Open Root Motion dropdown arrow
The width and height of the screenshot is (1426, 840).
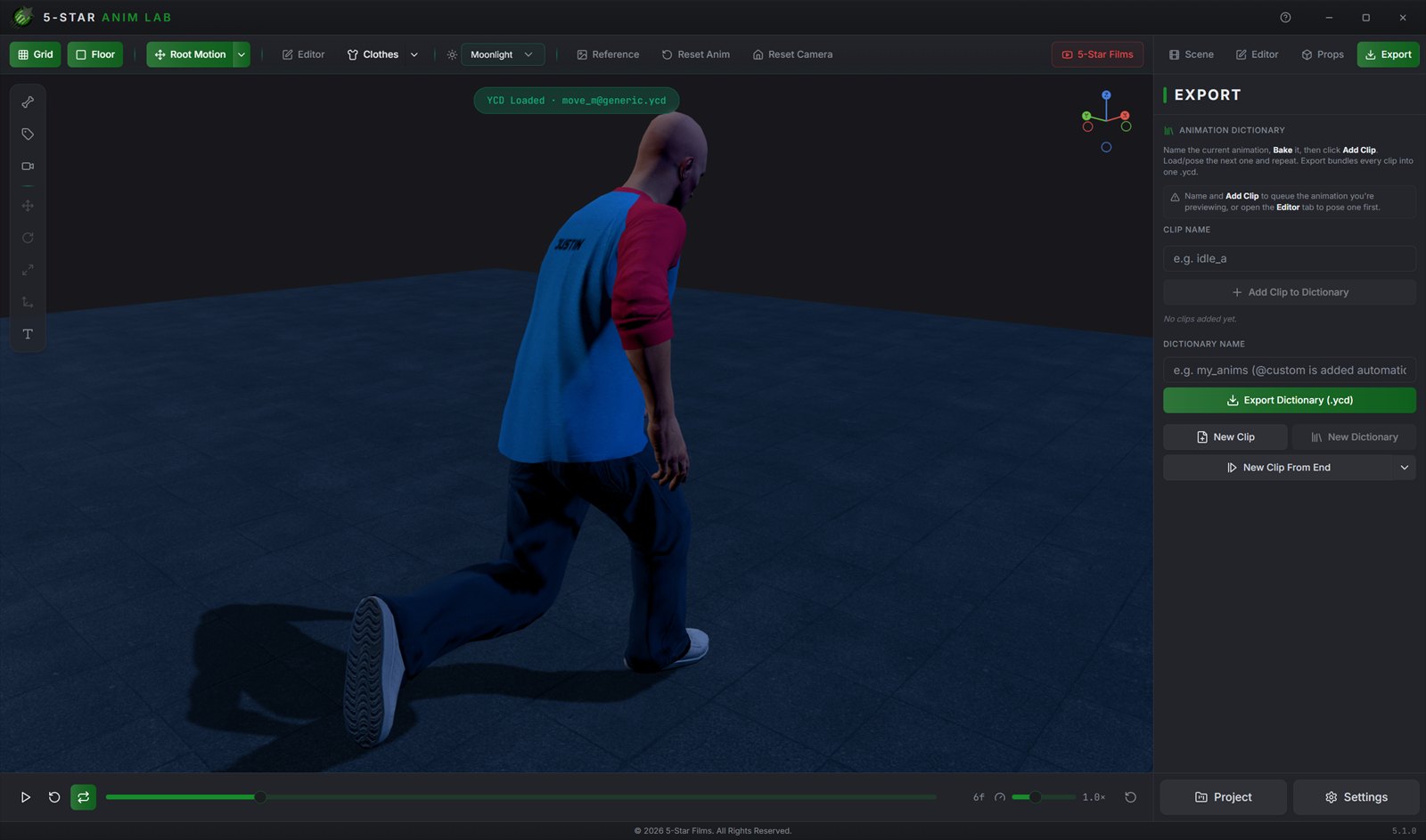pos(242,54)
